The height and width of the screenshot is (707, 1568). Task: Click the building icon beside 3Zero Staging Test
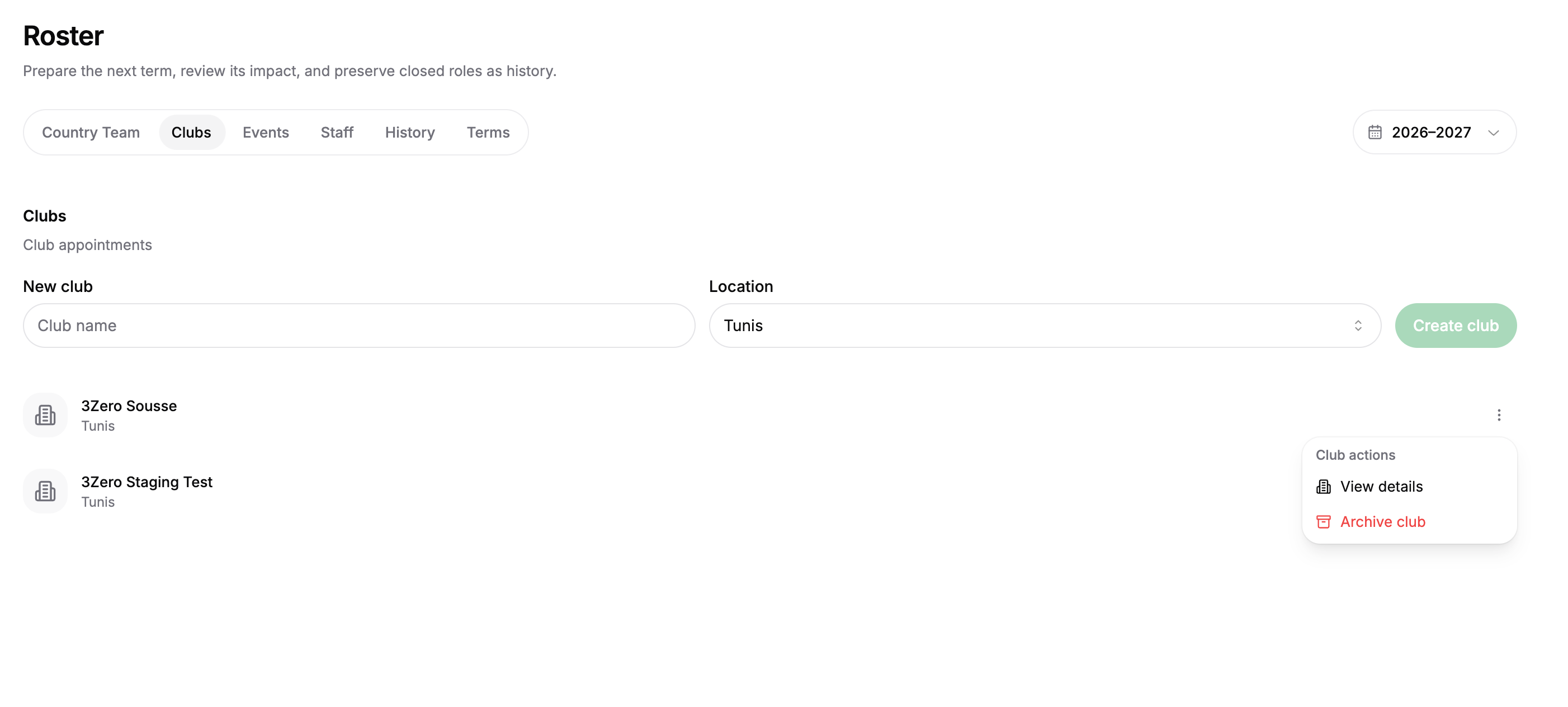[x=45, y=491]
